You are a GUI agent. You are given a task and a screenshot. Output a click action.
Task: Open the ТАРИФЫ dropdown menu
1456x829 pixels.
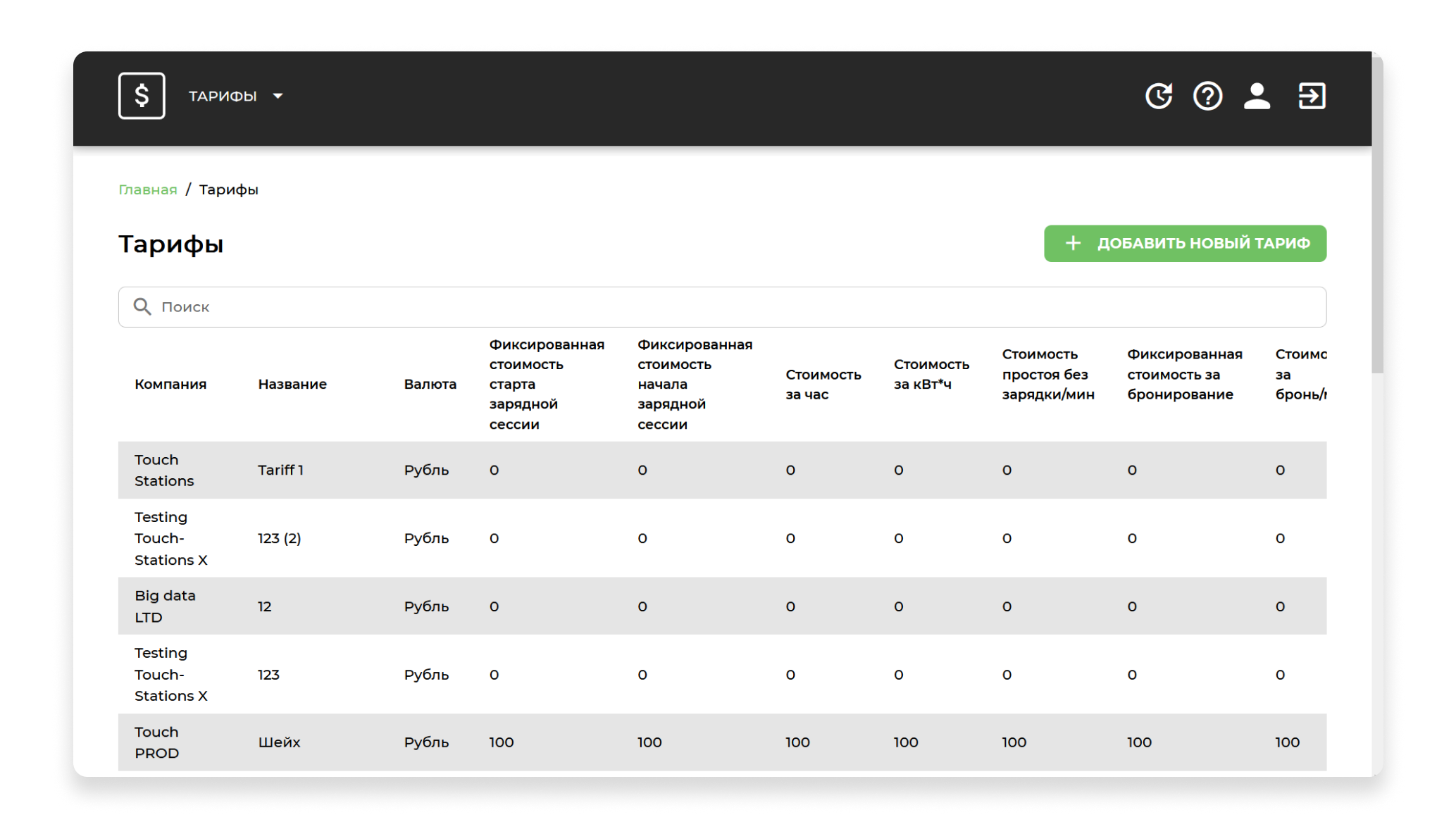point(235,96)
